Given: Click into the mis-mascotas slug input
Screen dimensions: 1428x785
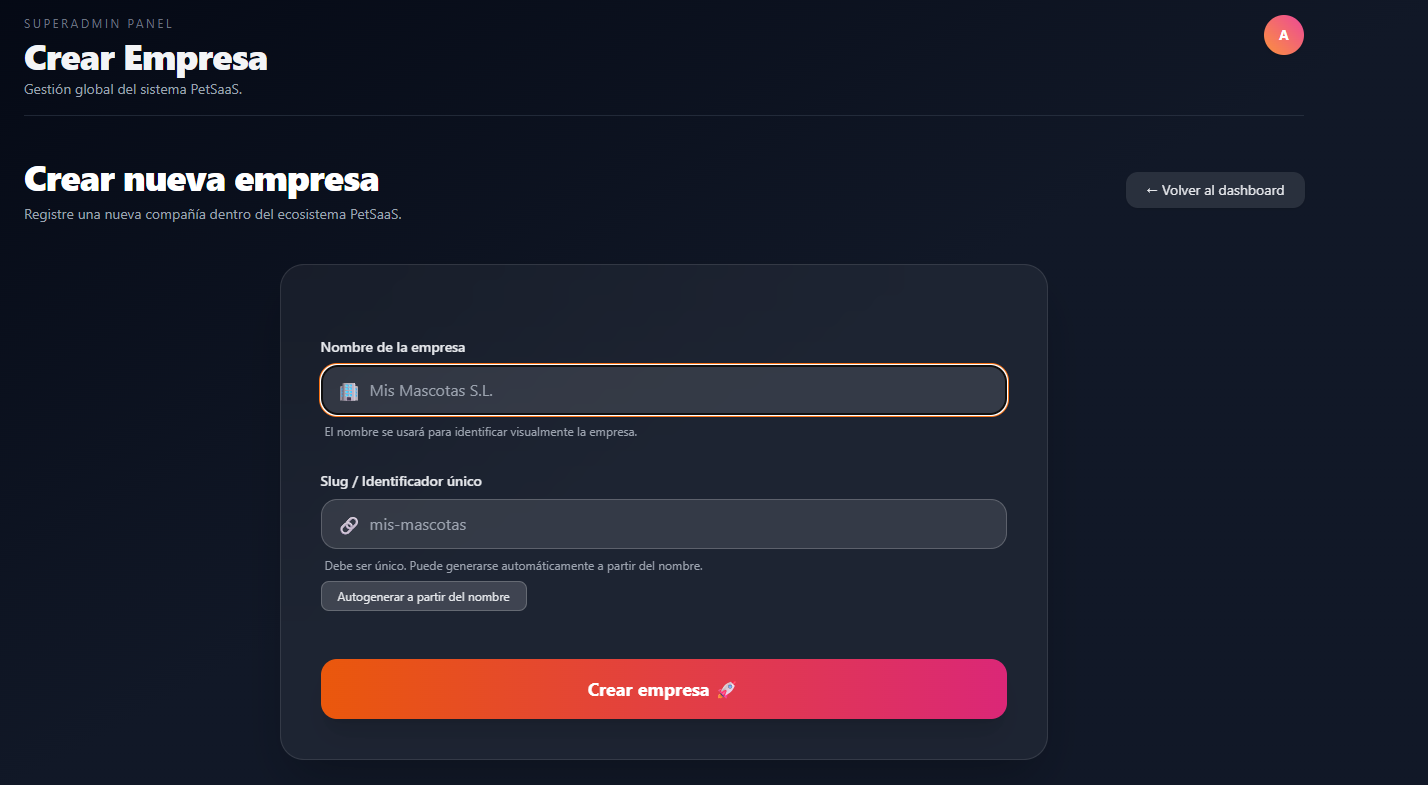Looking at the screenshot, I should click(x=680, y=525).
